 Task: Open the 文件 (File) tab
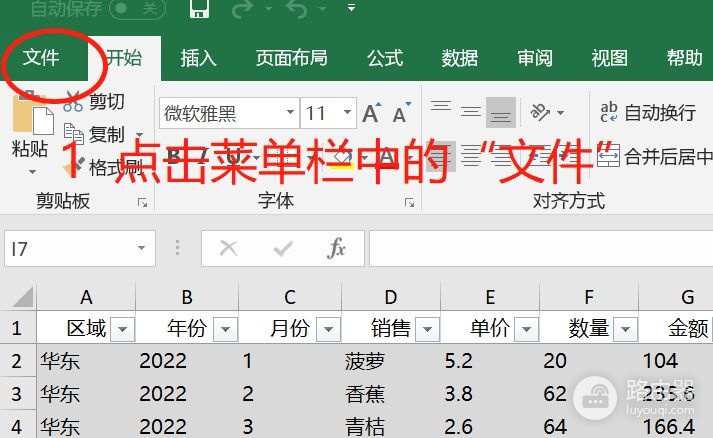(41, 58)
